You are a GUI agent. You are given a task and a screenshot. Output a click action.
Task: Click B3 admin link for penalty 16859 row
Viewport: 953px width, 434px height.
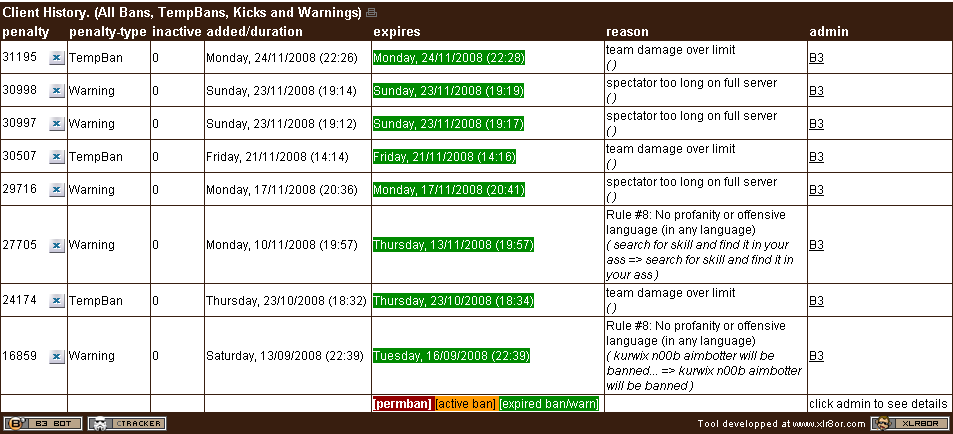[816, 356]
